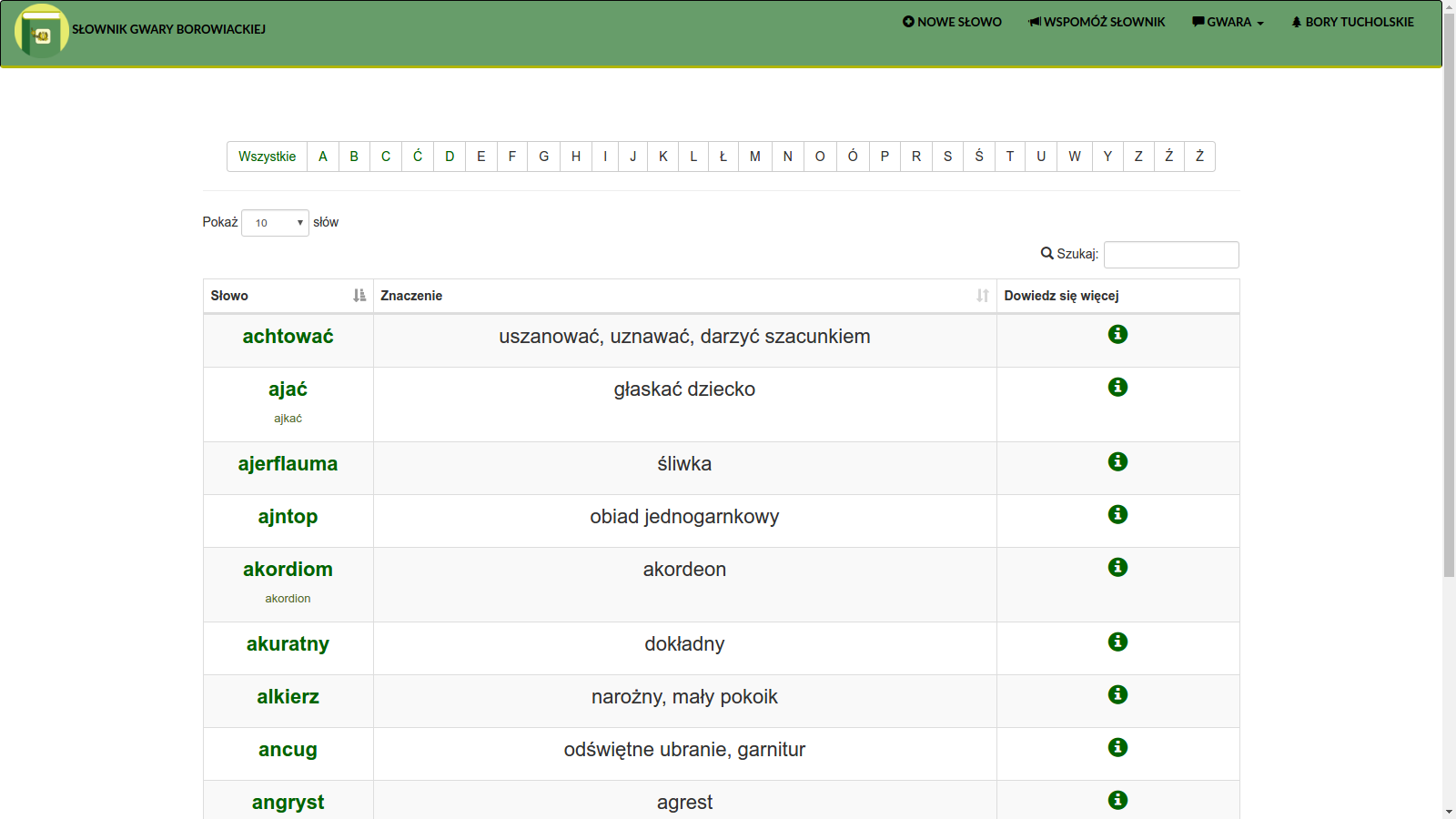Filter words by letter Ł
Image resolution: width=1456 pixels, height=819 pixels.
(723, 157)
